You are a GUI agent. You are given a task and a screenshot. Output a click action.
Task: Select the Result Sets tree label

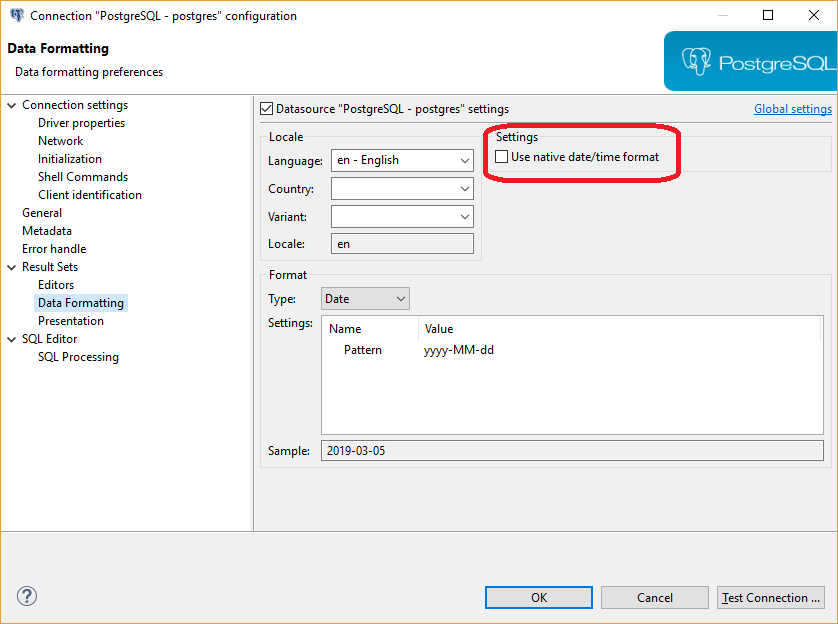[50, 267]
